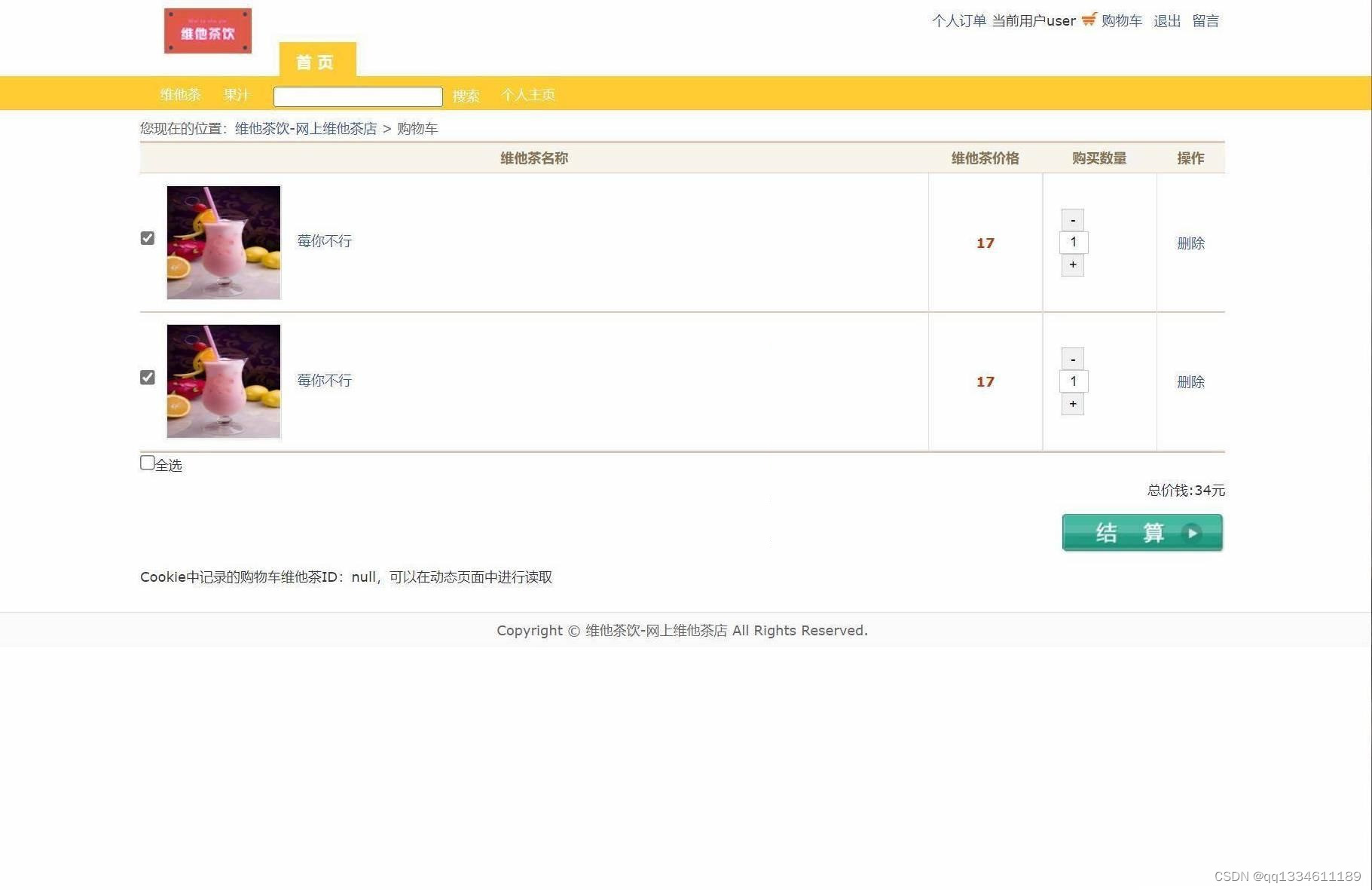Open 个人主页 from the navigation bar
Screen dimensions: 1372x890
[x=528, y=94]
